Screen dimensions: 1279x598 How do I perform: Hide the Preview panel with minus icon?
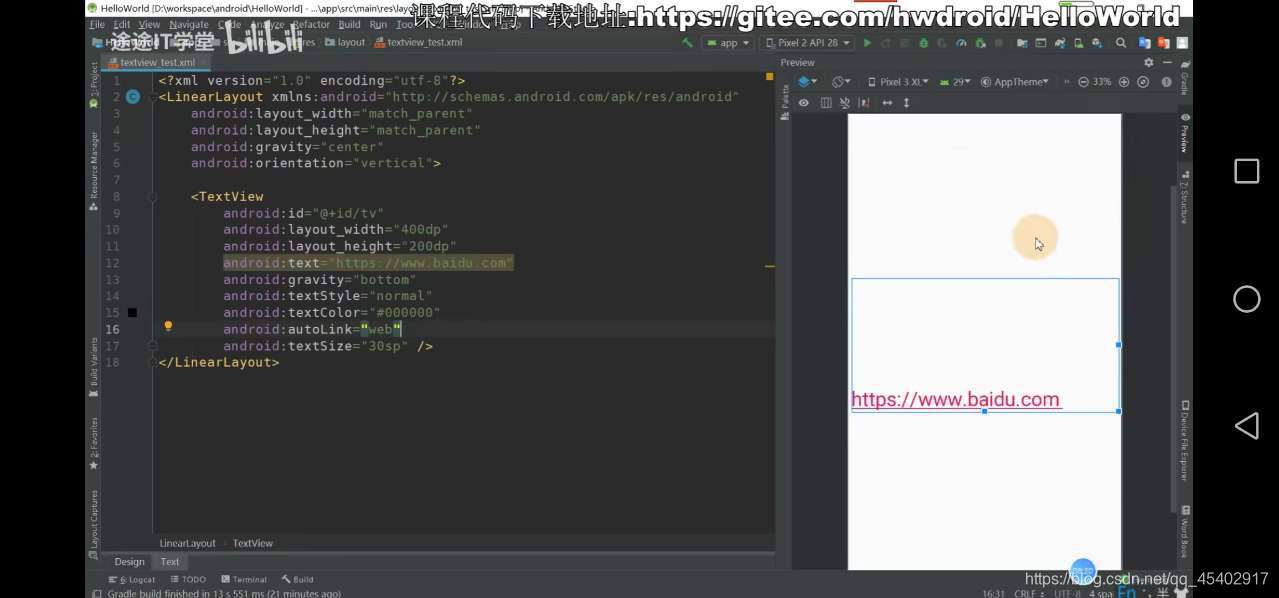pos(1166,62)
